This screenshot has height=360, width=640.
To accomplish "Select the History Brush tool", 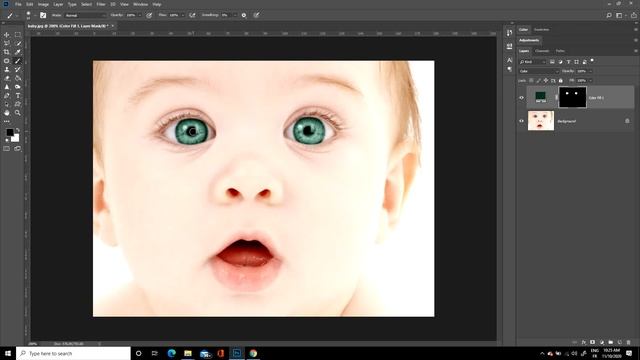I will point(18,69).
